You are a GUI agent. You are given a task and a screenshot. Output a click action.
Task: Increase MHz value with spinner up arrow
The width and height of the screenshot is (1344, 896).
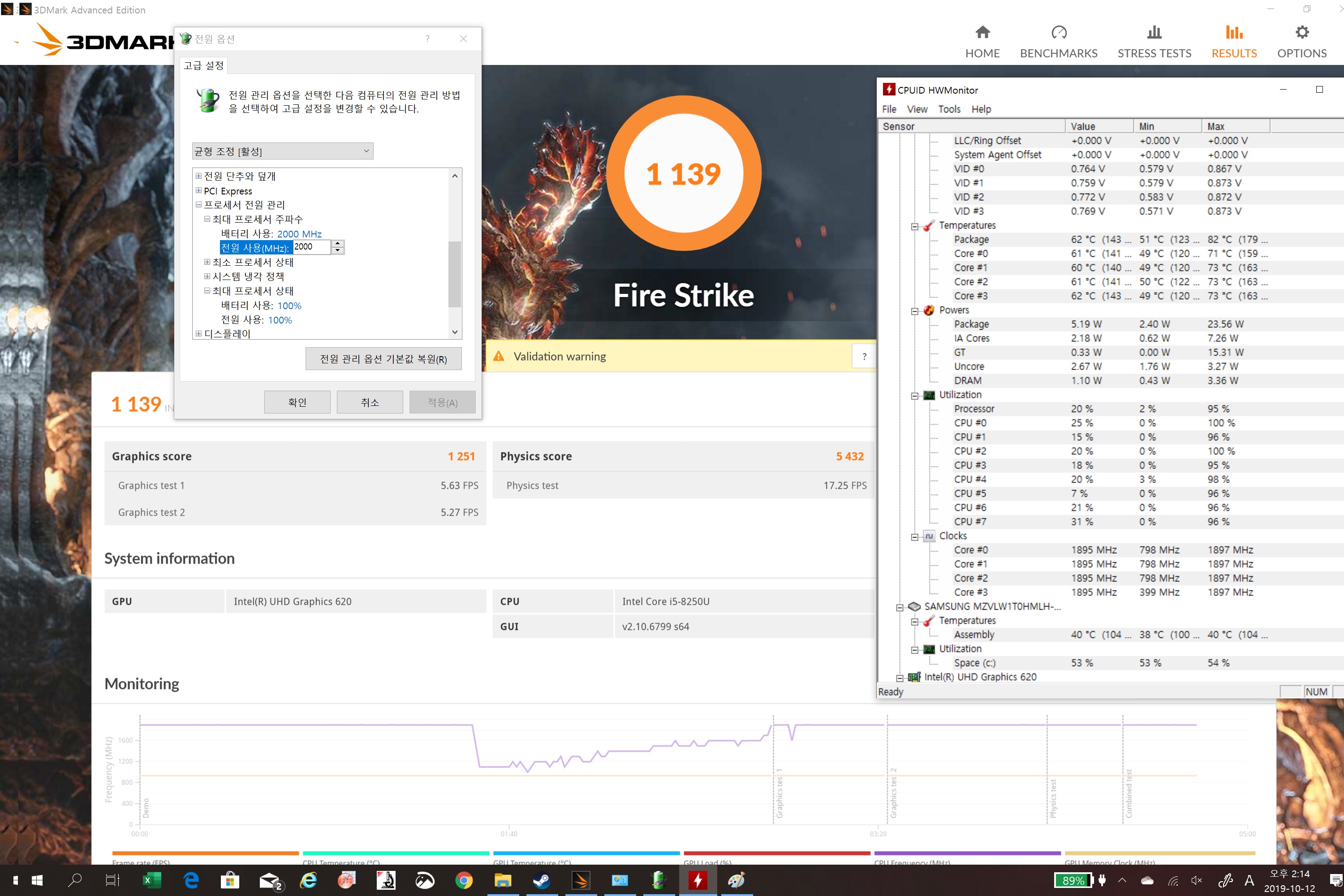[x=338, y=243]
